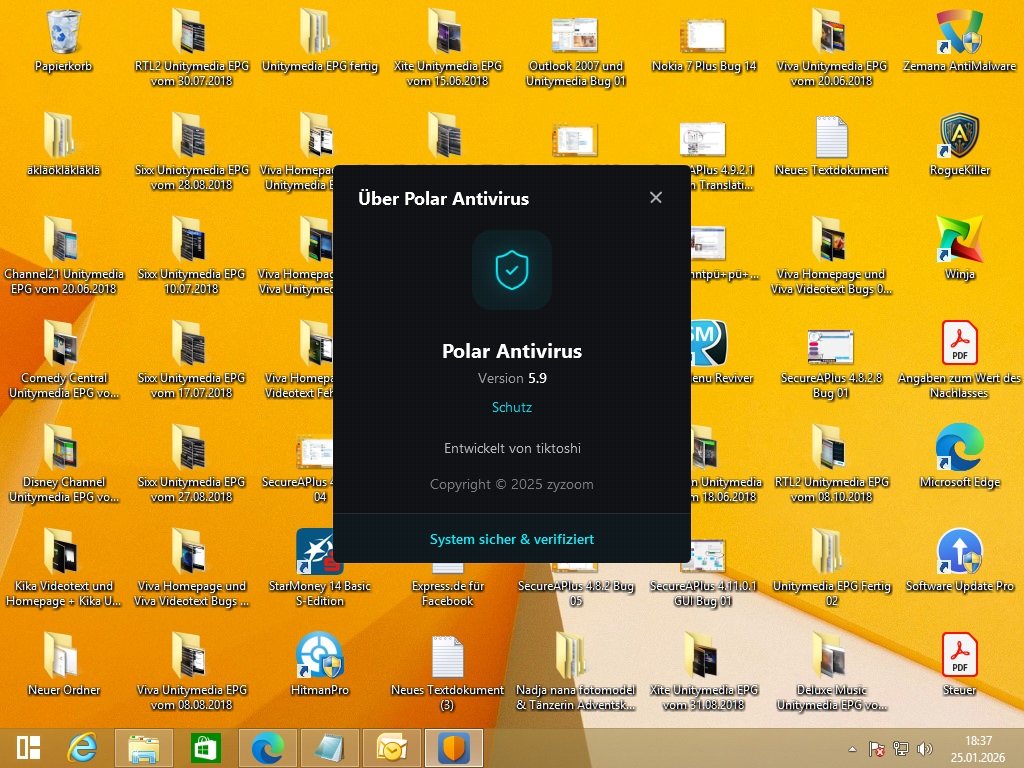This screenshot has height=768, width=1024.
Task: Show hidden system tray icons
Action: 852,749
